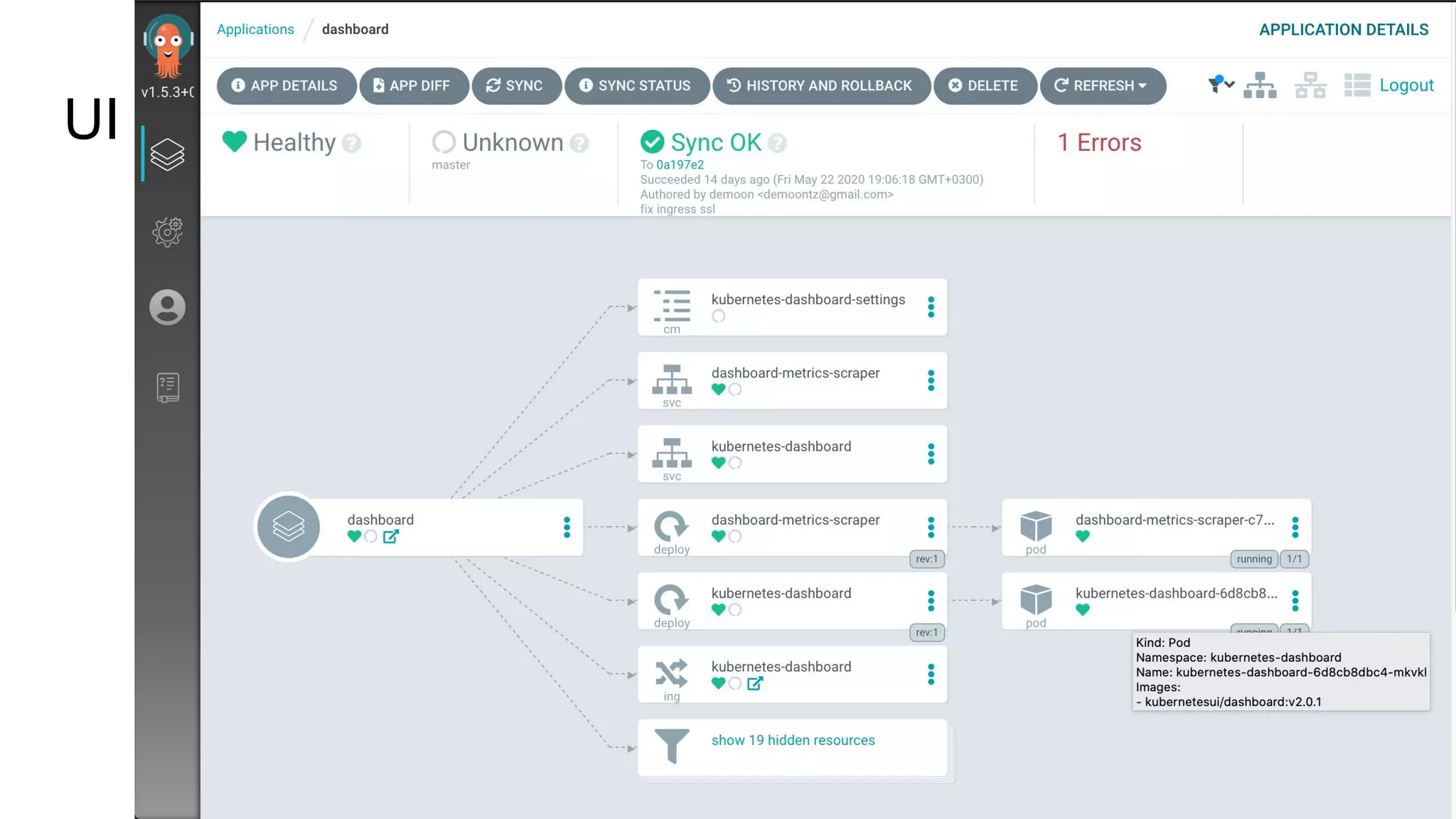1456x819 pixels.
Task: Switch to tree view layout icon
Action: click(1260, 85)
